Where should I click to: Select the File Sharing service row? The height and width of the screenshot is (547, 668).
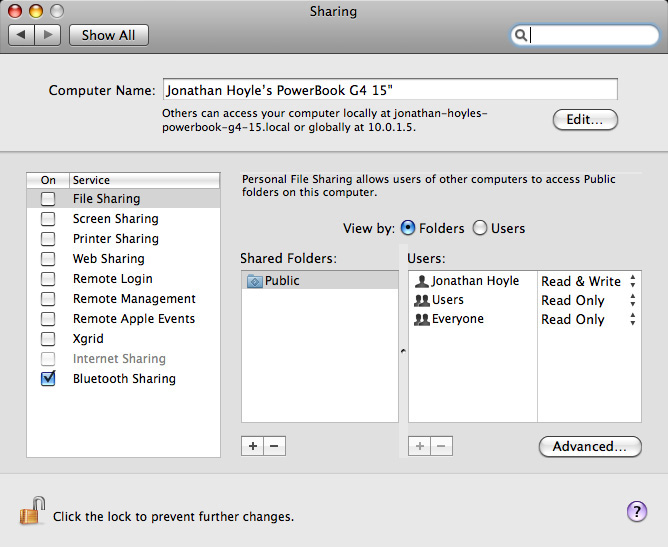(124, 199)
